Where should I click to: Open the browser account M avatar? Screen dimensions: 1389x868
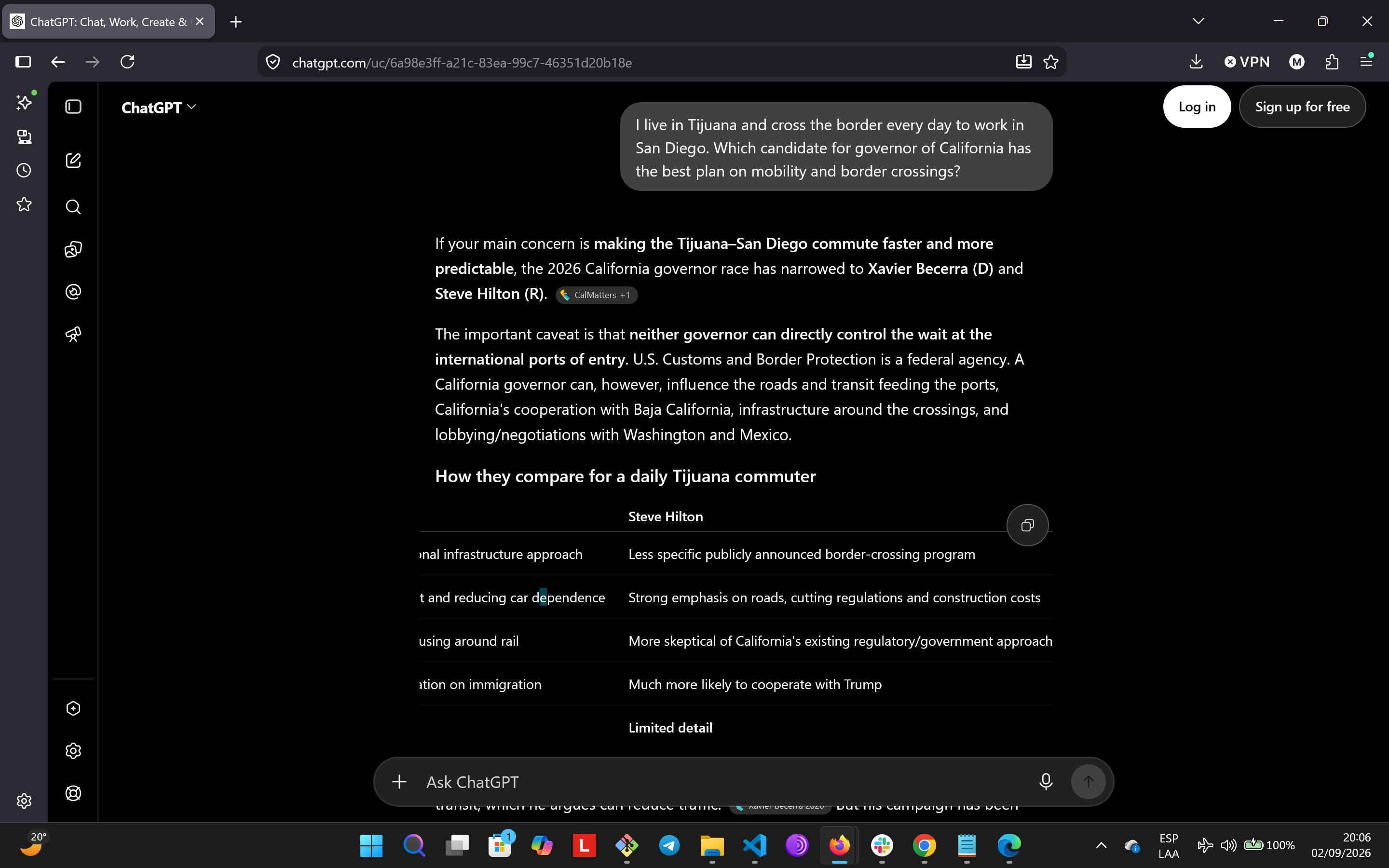[1296, 62]
